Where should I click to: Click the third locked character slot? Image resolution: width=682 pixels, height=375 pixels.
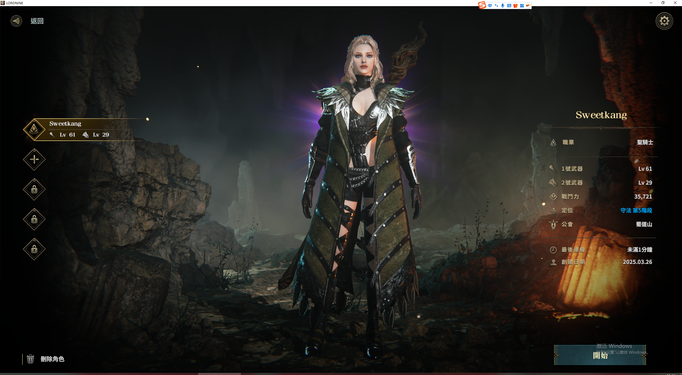34,249
